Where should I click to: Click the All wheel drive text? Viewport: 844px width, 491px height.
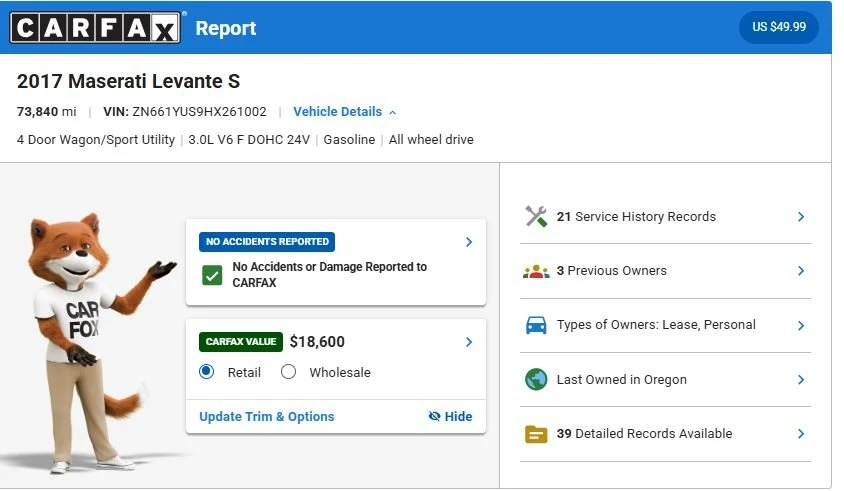point(431,139)
